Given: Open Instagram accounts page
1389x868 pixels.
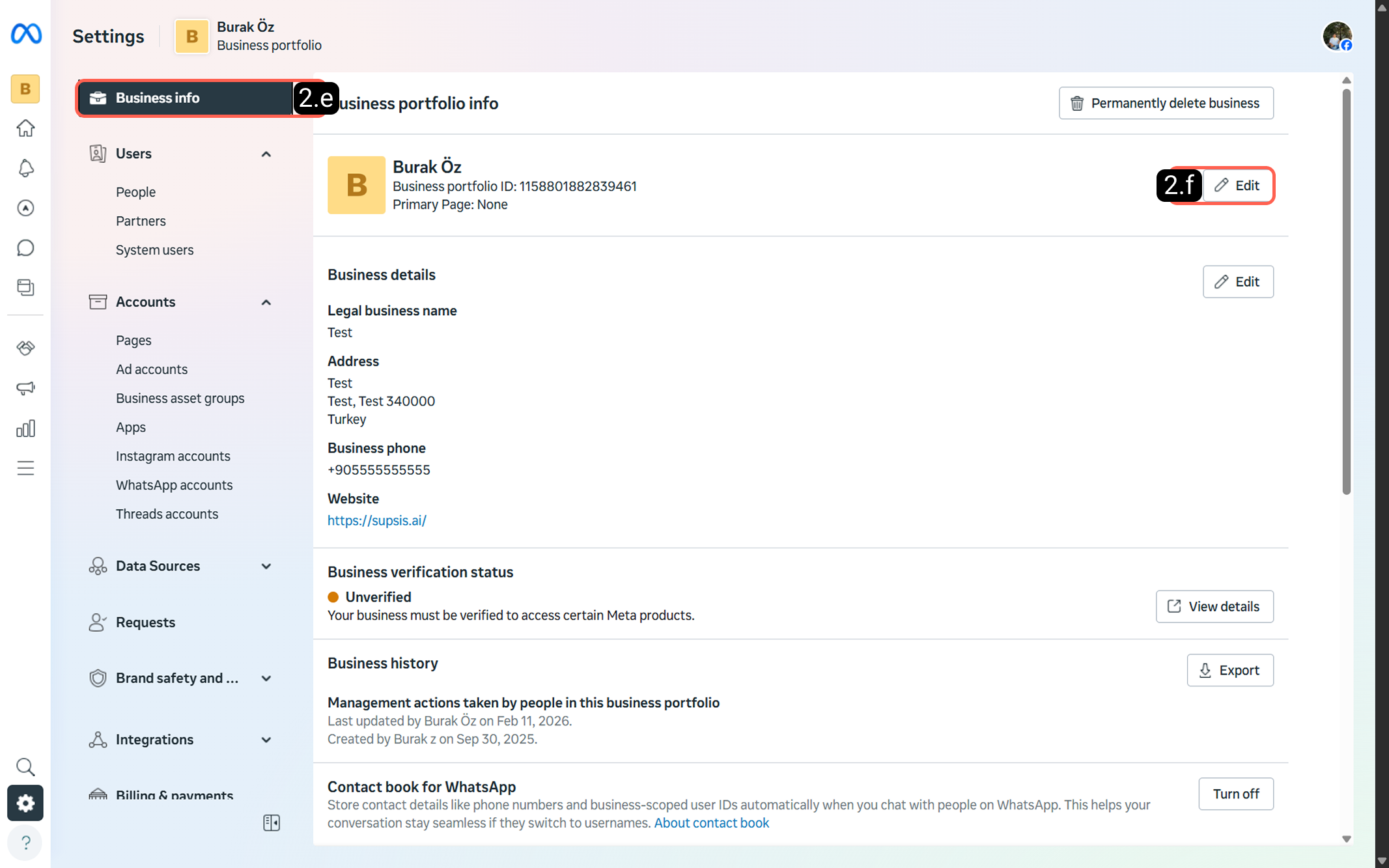Looking at the screenshot, I should pyautogui.click(x=173, y=456).
